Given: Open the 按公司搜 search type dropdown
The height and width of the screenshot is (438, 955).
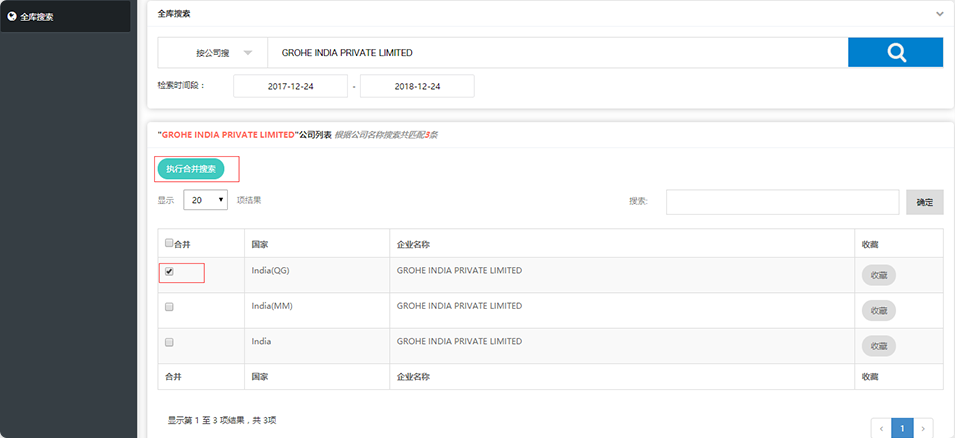Looking at the screenshot, I should click(x=213, y=53).
